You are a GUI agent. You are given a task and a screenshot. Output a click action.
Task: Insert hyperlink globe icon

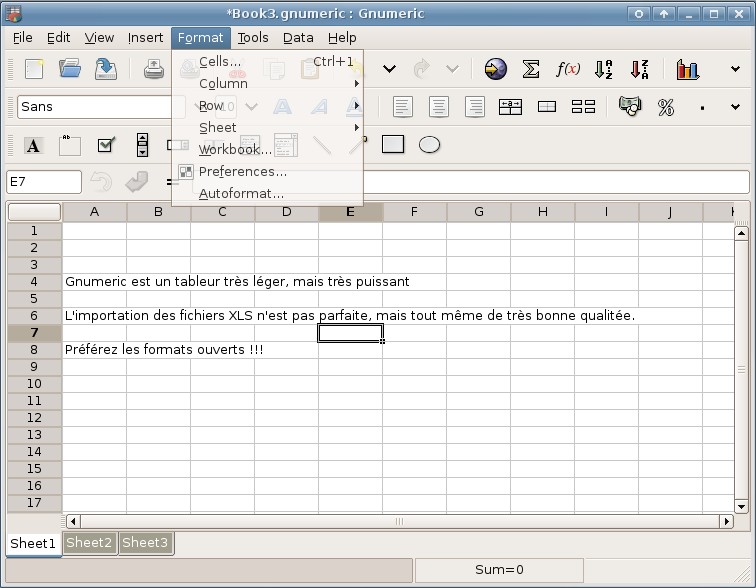click(495, 69)
